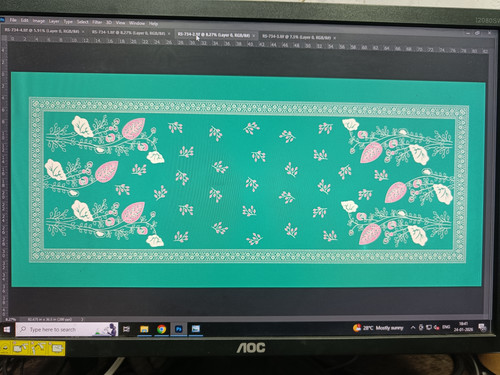Click the 'Type here to search' box
The image size is (500, 375).
(67, 329)
